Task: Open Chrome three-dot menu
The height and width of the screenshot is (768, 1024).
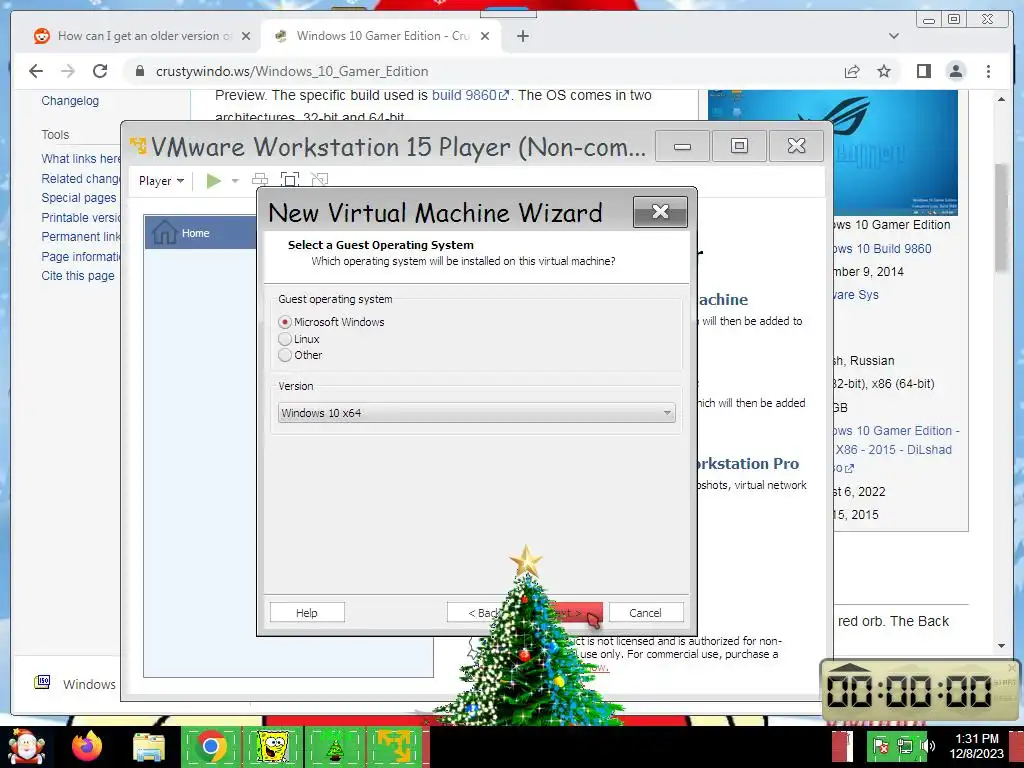Action: point(988,71)
